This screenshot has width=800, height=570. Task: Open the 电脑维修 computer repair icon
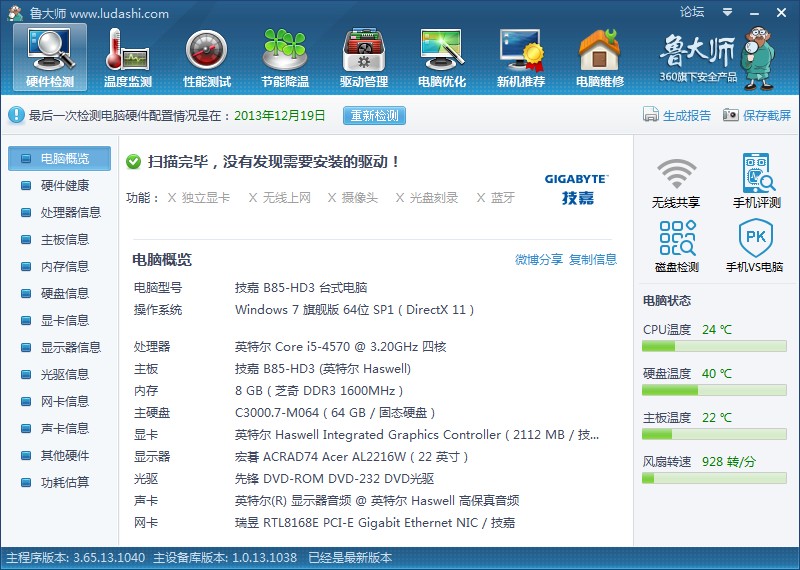[599, 56]
